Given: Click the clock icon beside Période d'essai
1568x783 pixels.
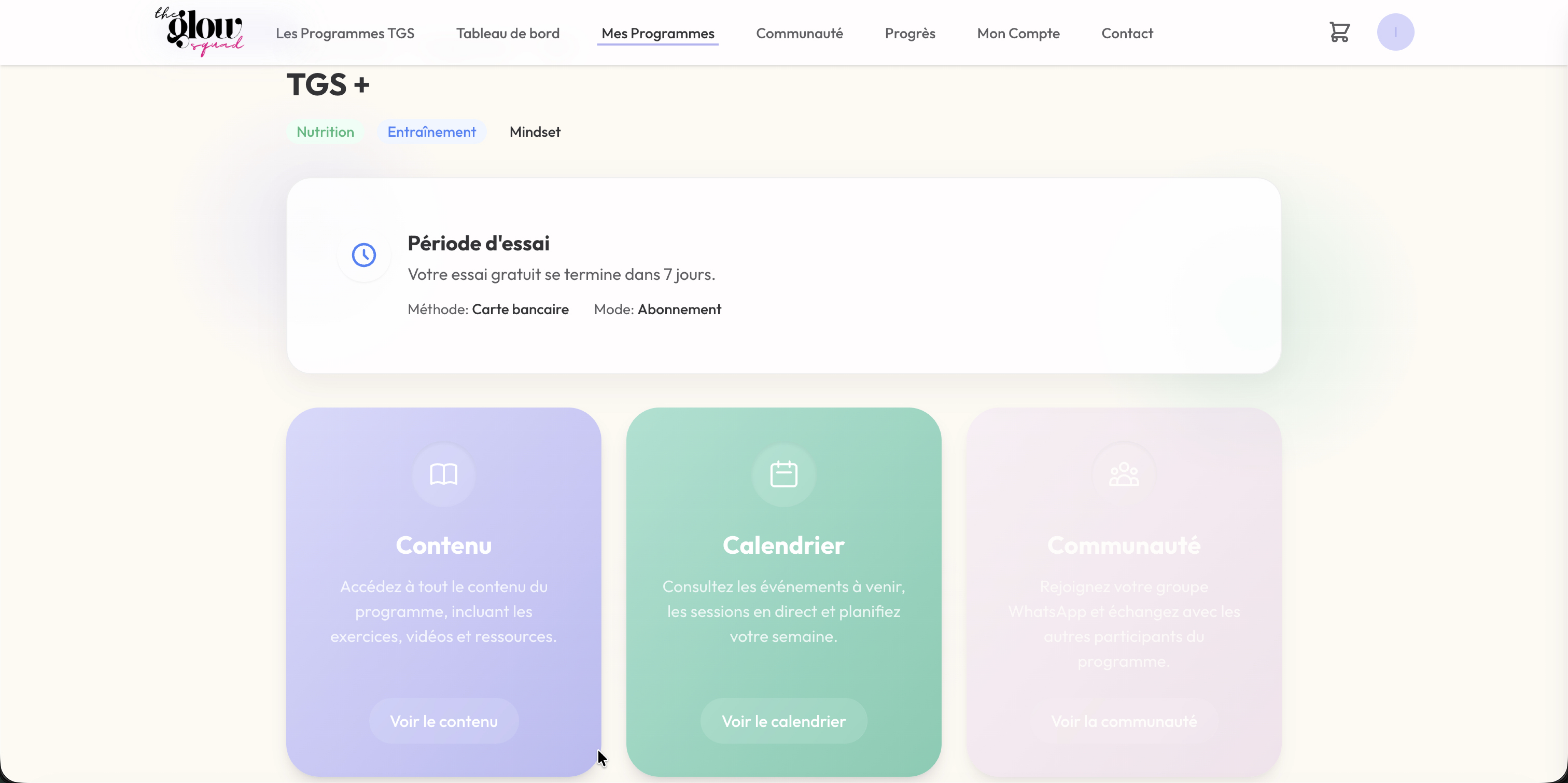Looking at the screenshot, I should (x=364, y=255).
